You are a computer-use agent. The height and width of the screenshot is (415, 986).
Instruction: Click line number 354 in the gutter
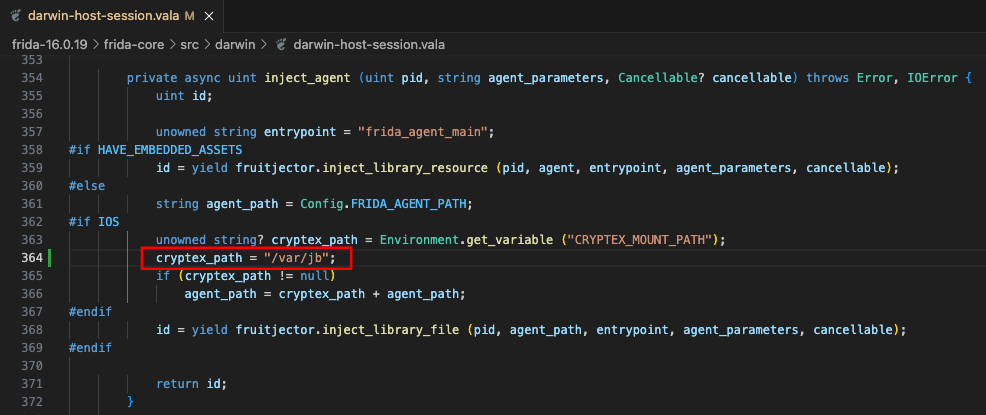[x=31, y=78]
